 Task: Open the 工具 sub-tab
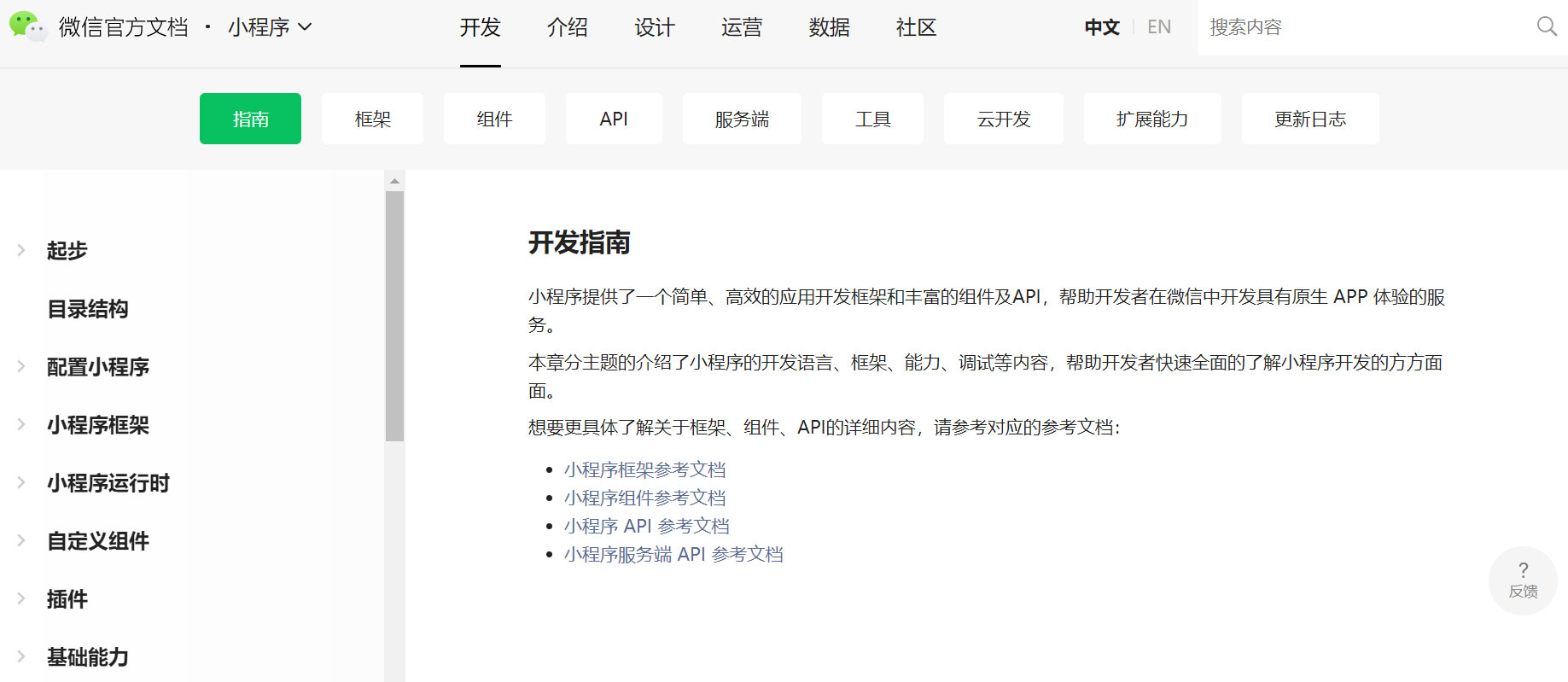point(872,119)
